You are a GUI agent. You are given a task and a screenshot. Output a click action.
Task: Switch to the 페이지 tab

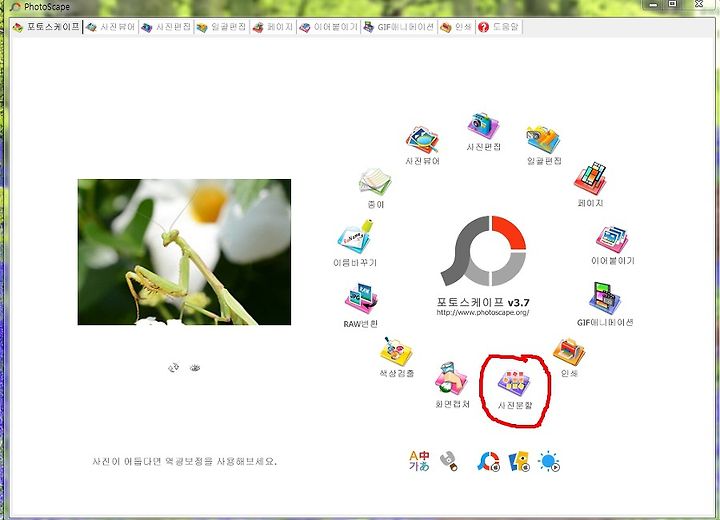point(273,27)
